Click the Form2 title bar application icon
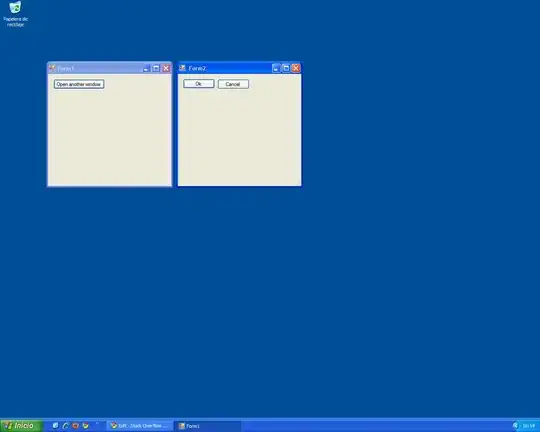This screenshot has width=540, height=432. coord(182,68)
